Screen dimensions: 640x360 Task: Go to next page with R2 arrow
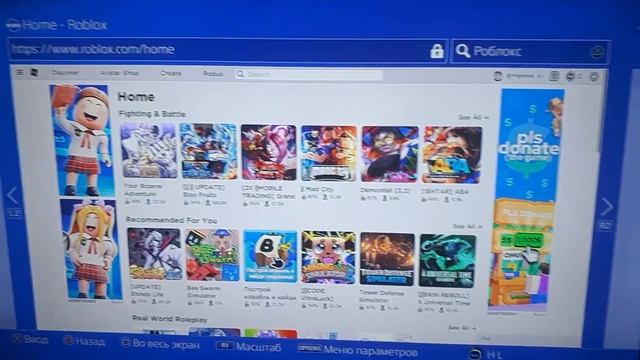(x=607, y=206)
